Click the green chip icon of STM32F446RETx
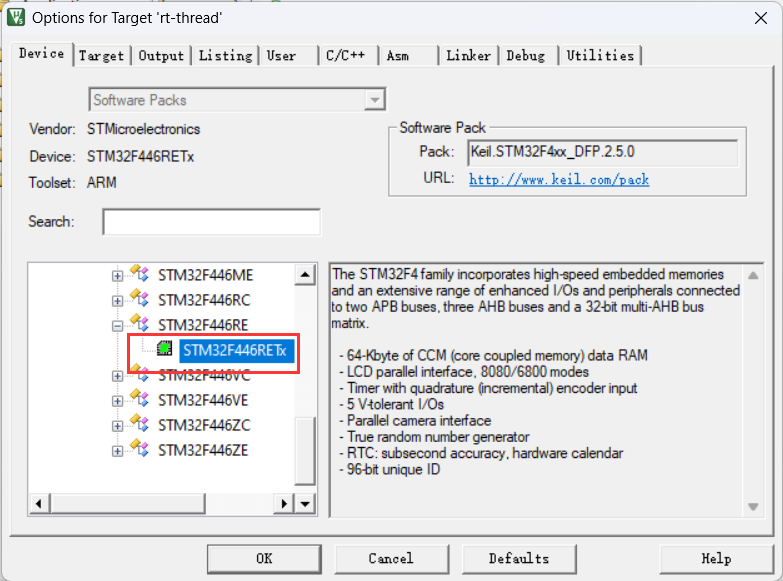The height and width of the screenshot is (581, 783). click(x=164, y=348)
